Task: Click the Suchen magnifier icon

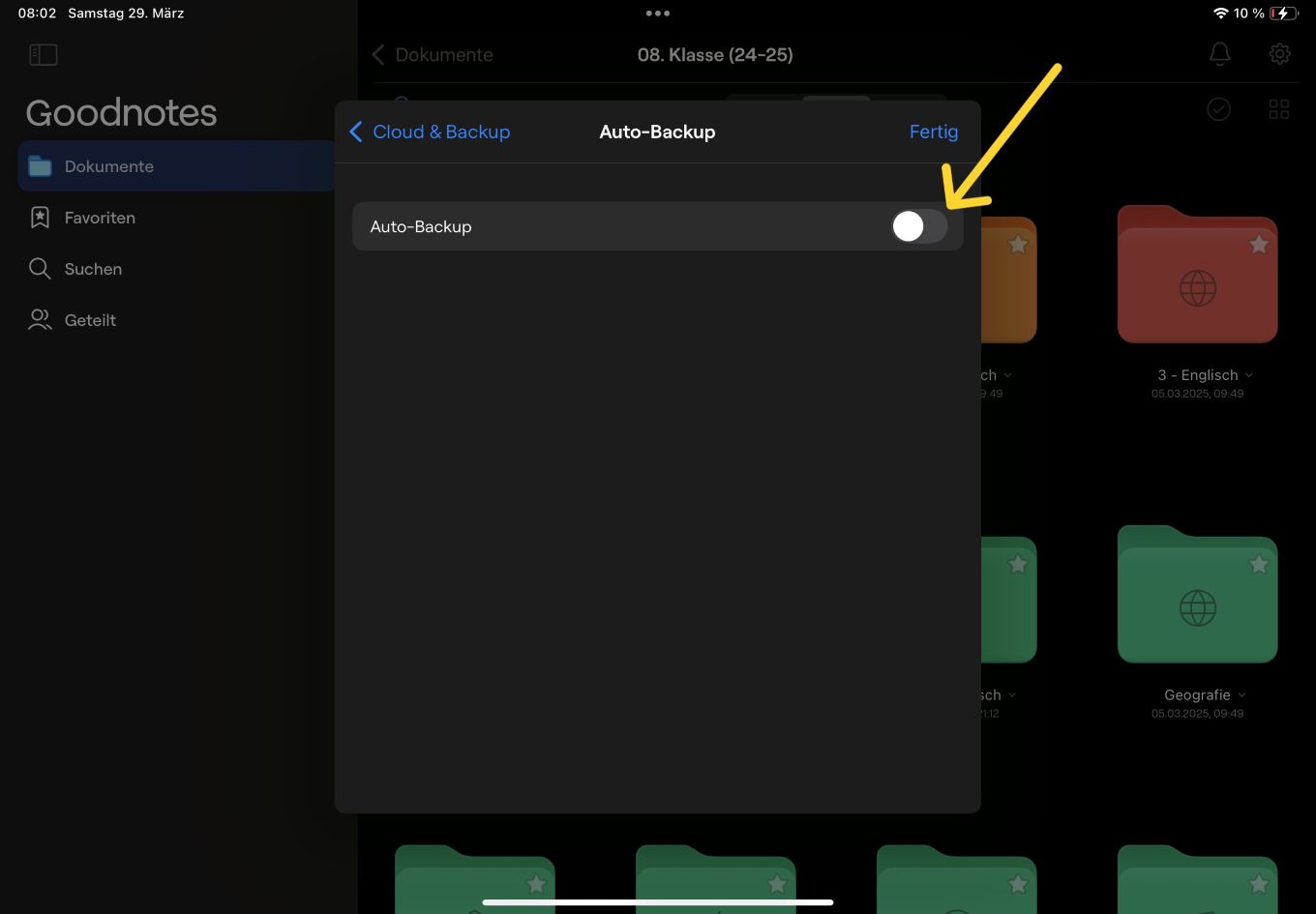Action: point(40,269)
